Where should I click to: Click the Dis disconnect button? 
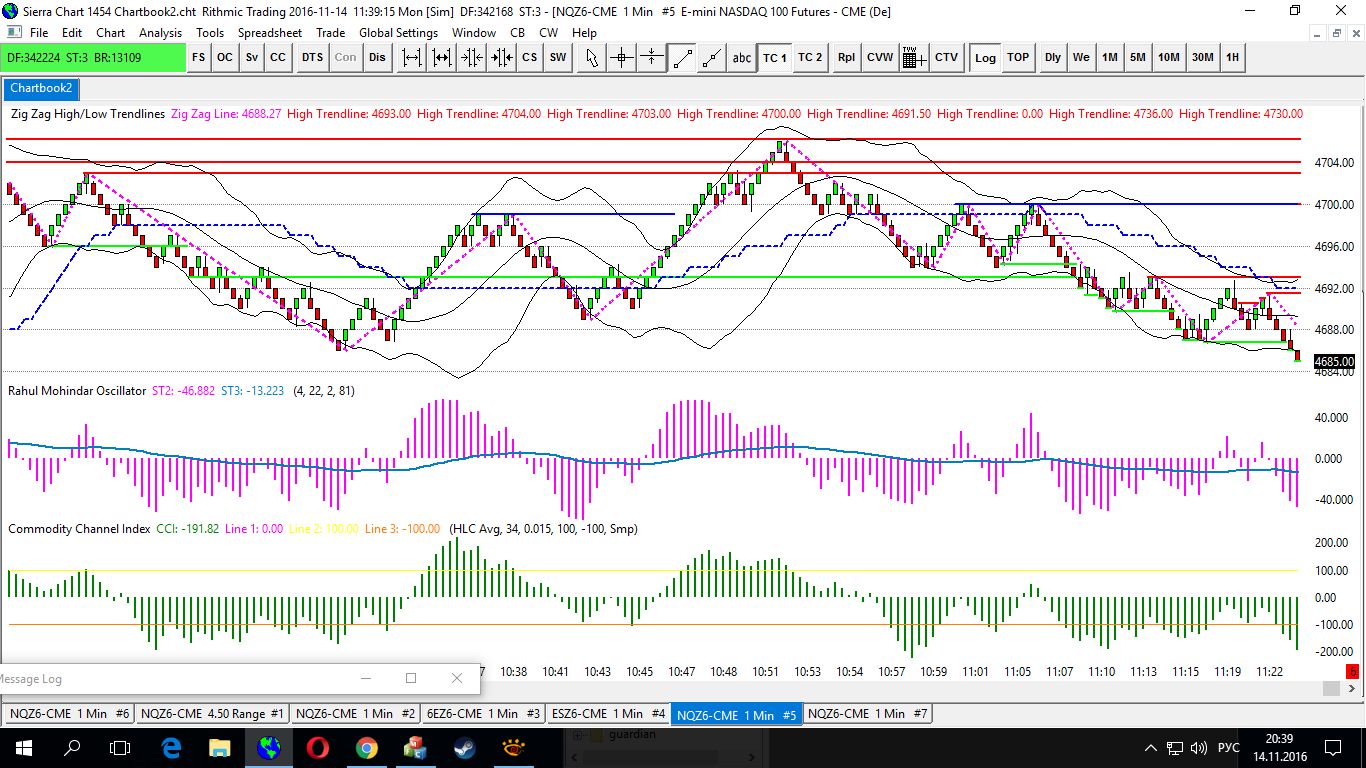tap(377, 57)
